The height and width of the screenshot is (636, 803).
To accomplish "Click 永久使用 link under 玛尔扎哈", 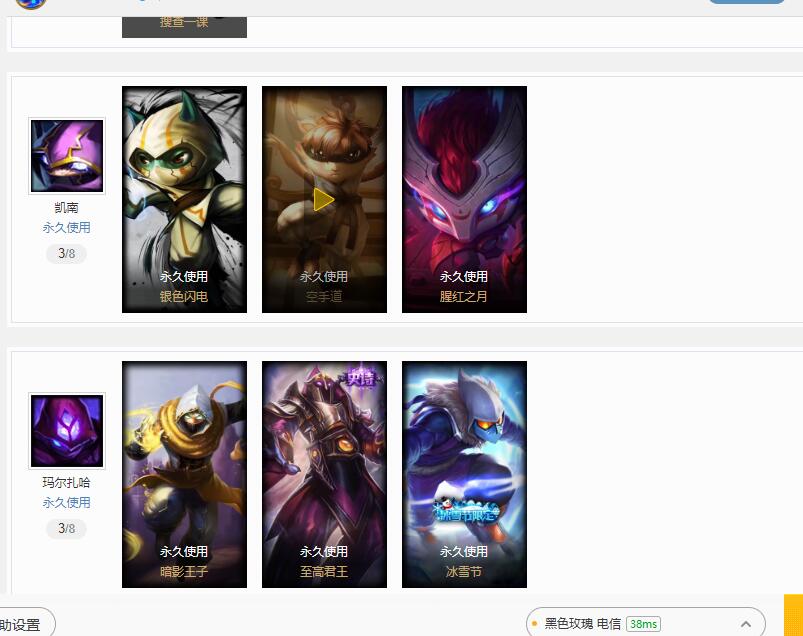I will (x=67, y=503).
